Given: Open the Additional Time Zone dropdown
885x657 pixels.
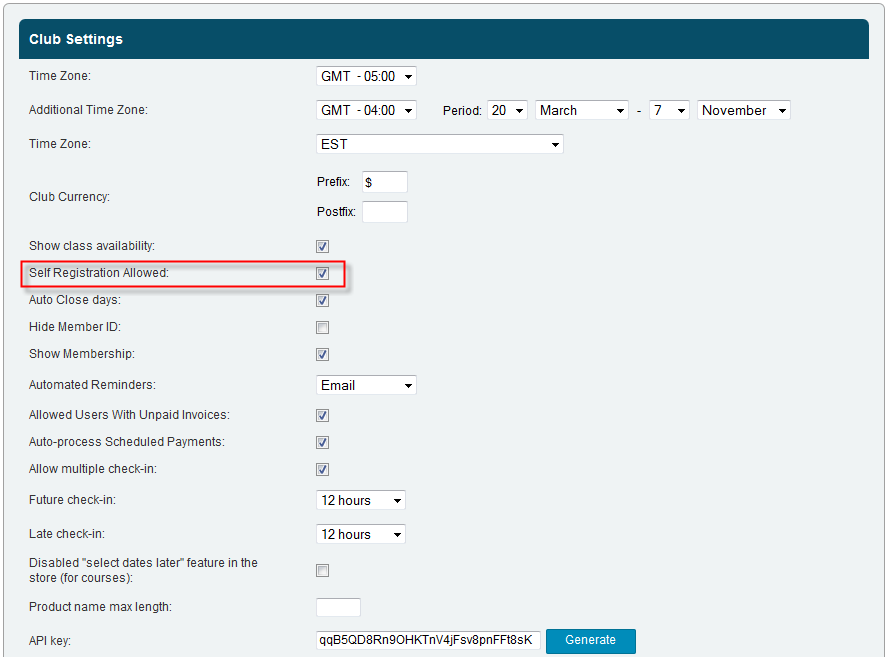Looking at the screenshot, I should tap(365, 110).
